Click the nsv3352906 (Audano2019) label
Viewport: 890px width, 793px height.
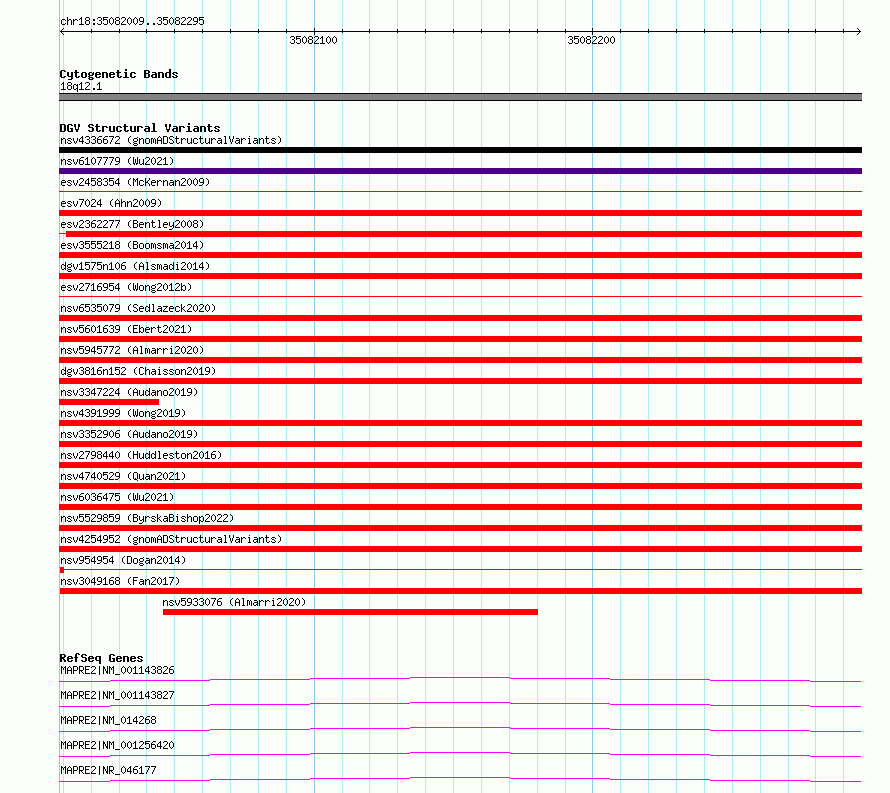coord(129,434)
